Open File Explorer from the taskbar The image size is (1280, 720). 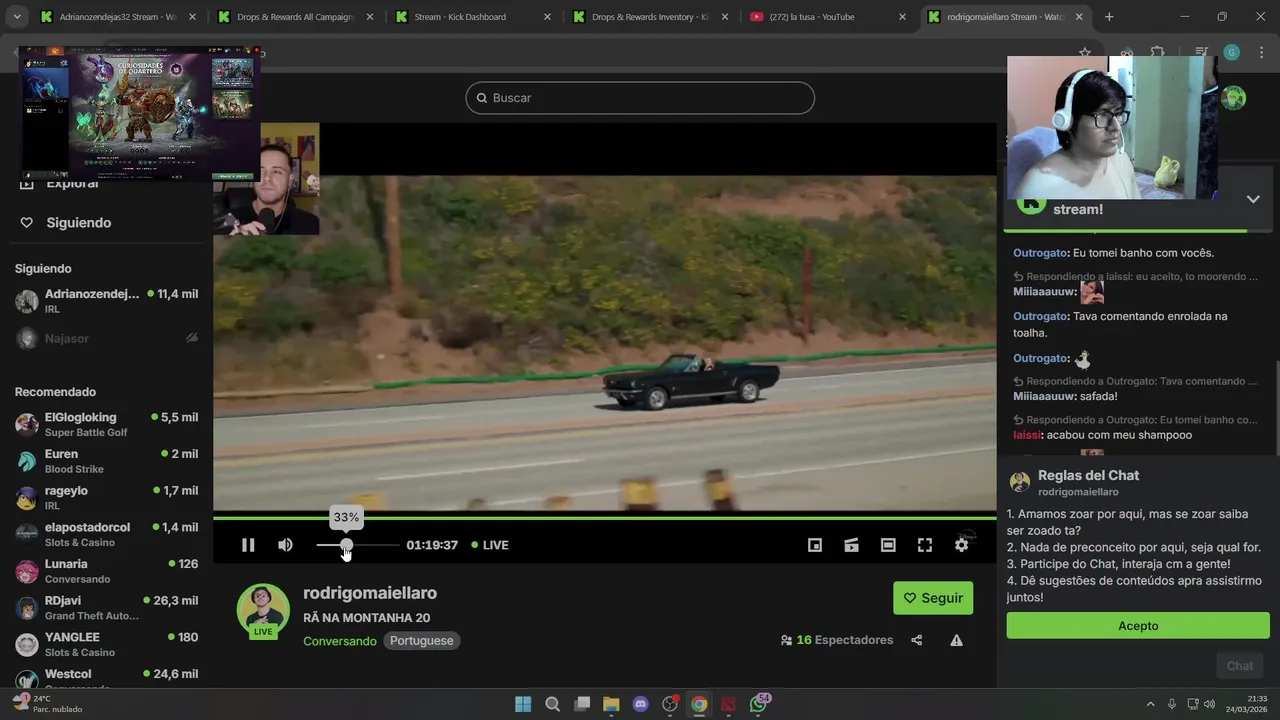[x=611, y=704]
